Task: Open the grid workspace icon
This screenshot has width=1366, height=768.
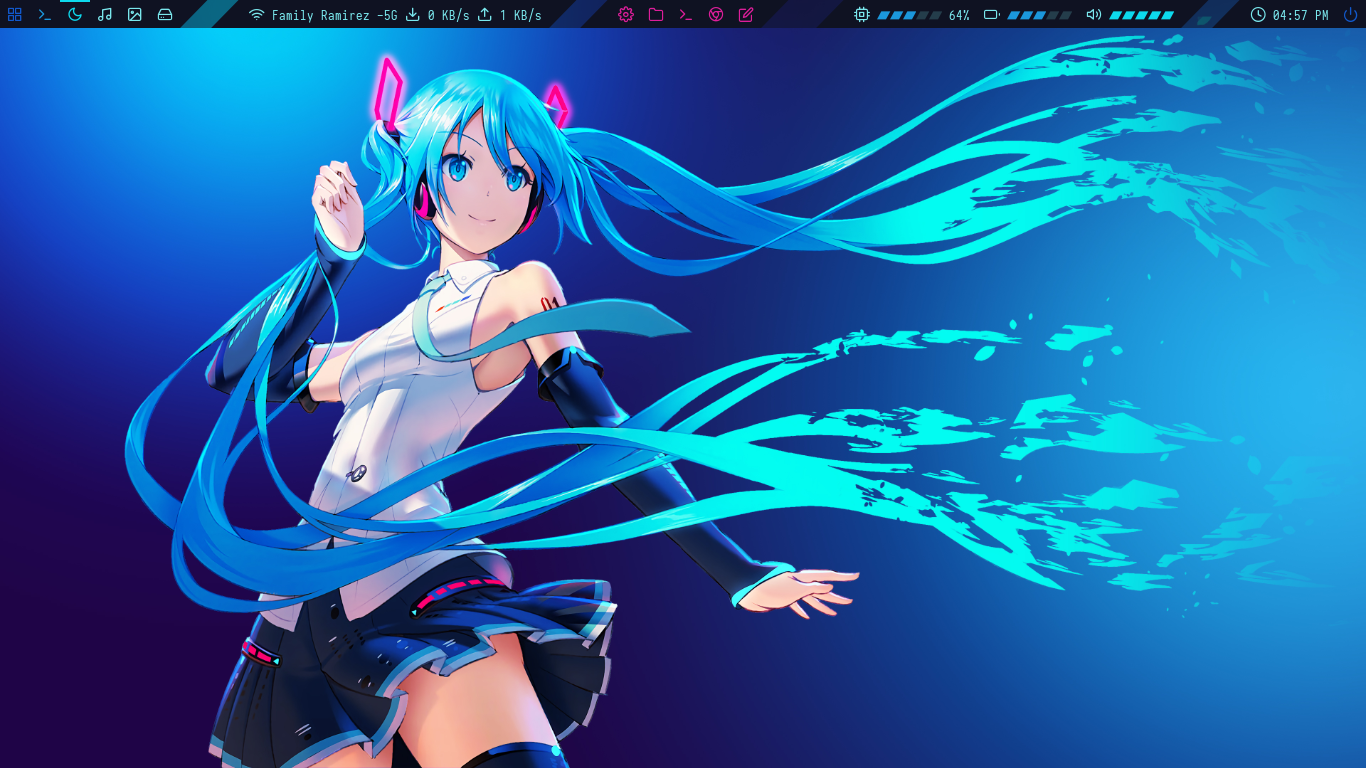Action: pos(14,15)
